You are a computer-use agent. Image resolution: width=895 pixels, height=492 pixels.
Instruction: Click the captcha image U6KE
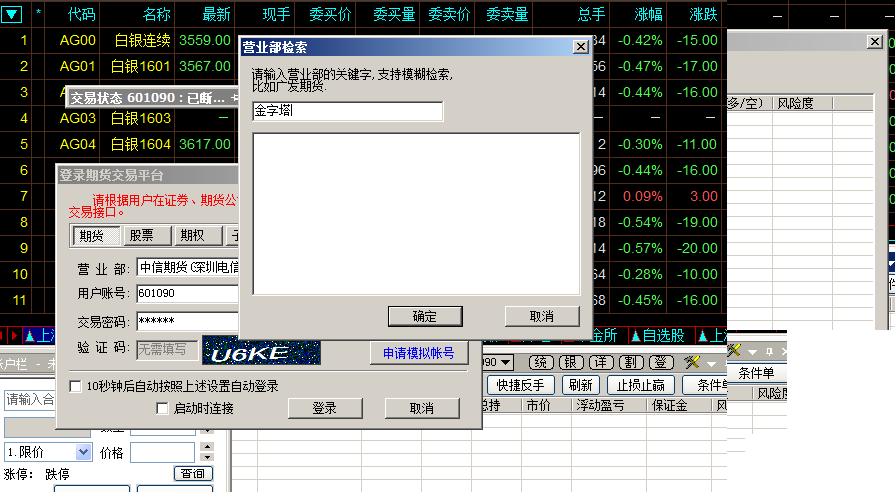tap(260, 351)
